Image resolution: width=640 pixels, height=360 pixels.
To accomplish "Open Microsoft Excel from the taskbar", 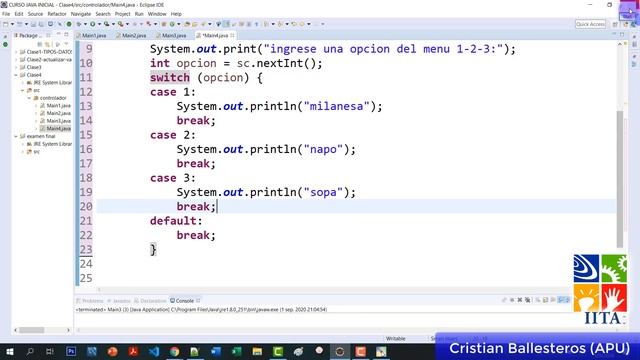I will tap(237, 351).
